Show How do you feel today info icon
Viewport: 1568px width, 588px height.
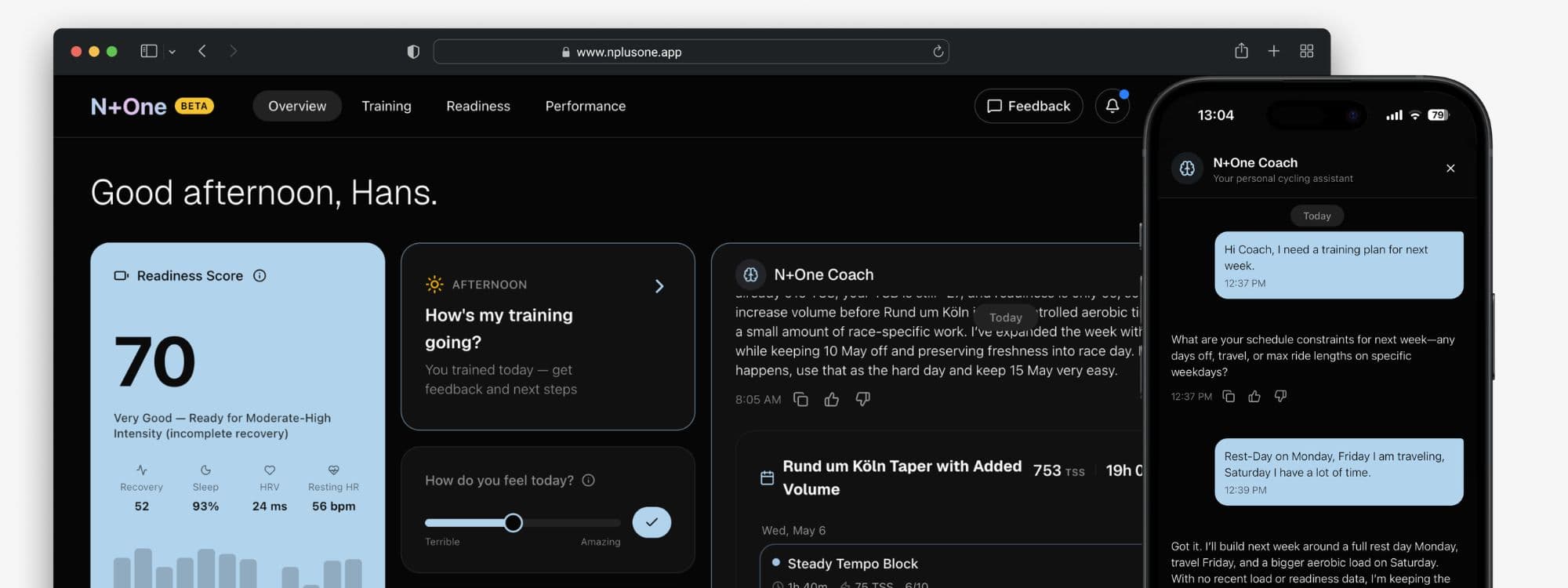coord(589,480)
